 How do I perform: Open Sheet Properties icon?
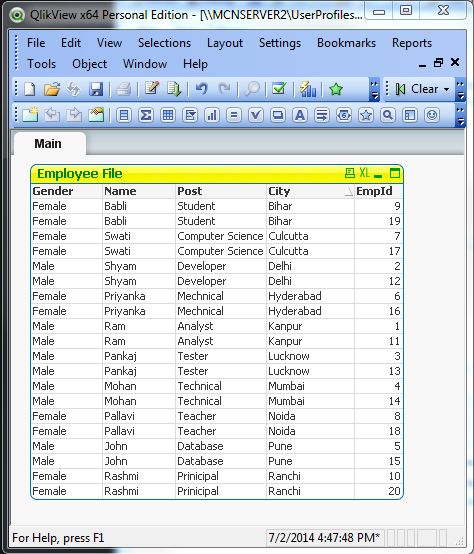point(96,115)
